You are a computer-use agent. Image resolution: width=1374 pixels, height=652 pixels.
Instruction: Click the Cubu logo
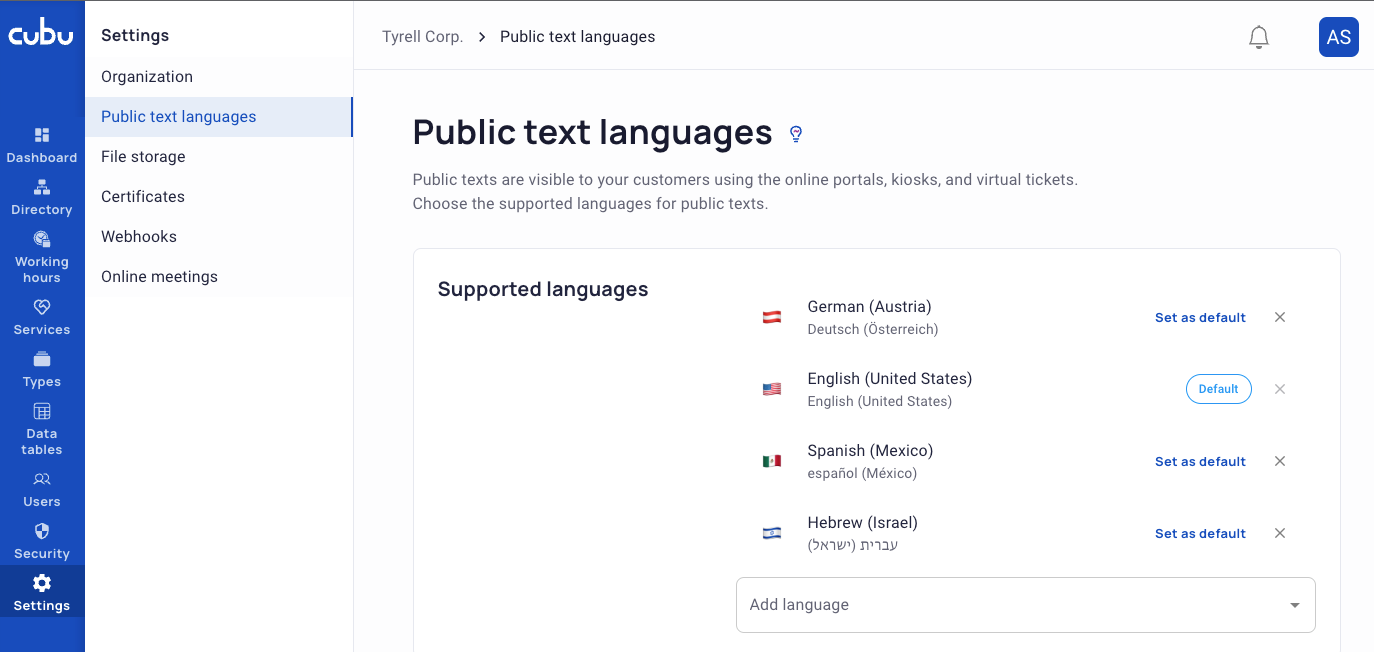click(42, 35)
